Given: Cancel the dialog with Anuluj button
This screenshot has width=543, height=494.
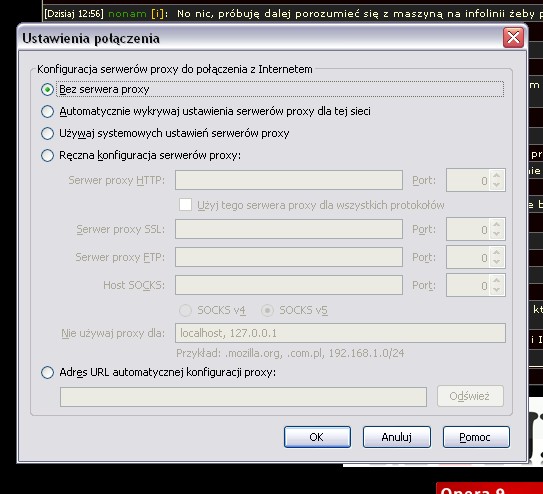Looking at the screenshot, I should pyautogui.click(x=397, y=437).
